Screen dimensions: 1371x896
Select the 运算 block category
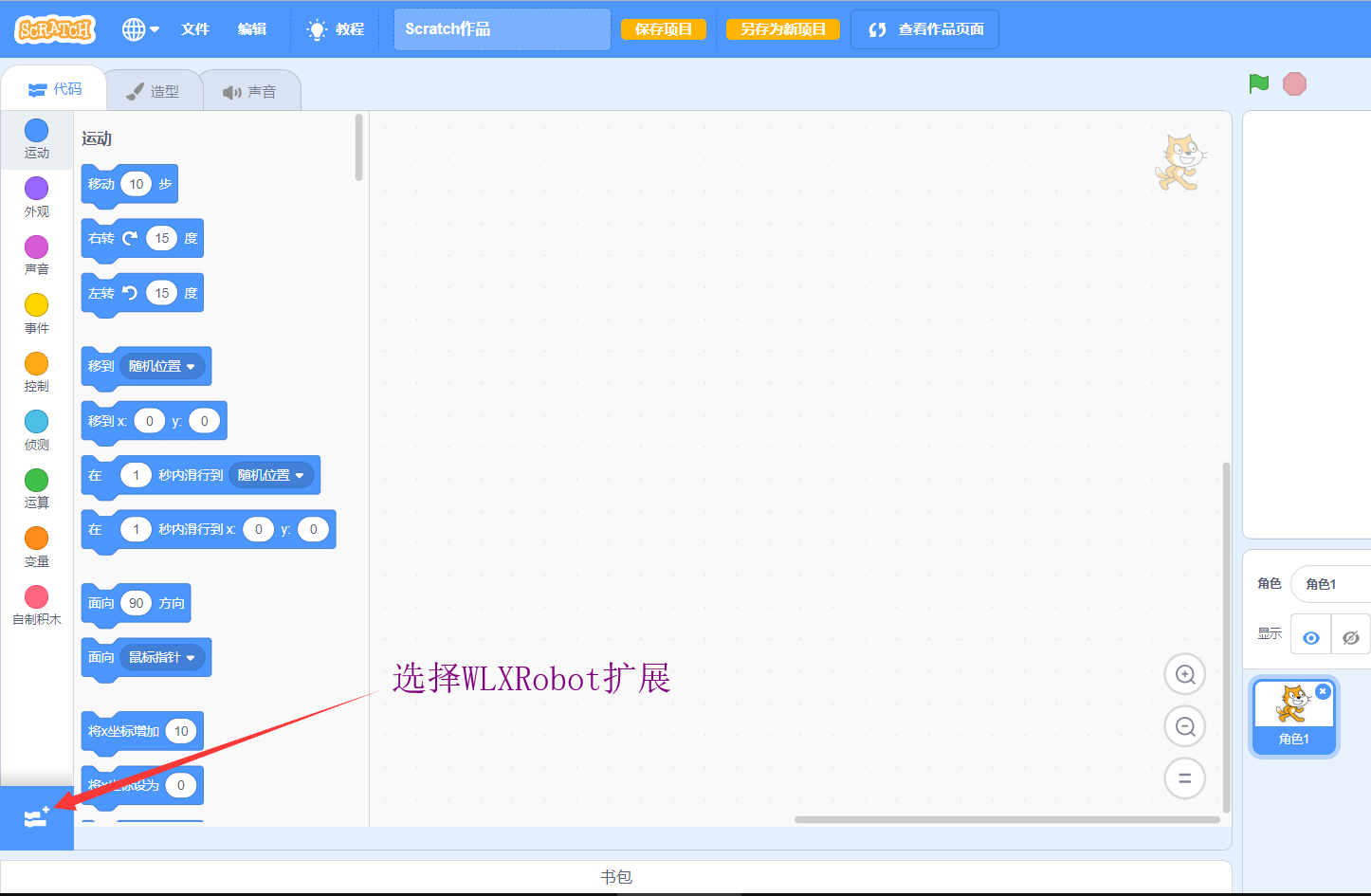click(37, 489)
